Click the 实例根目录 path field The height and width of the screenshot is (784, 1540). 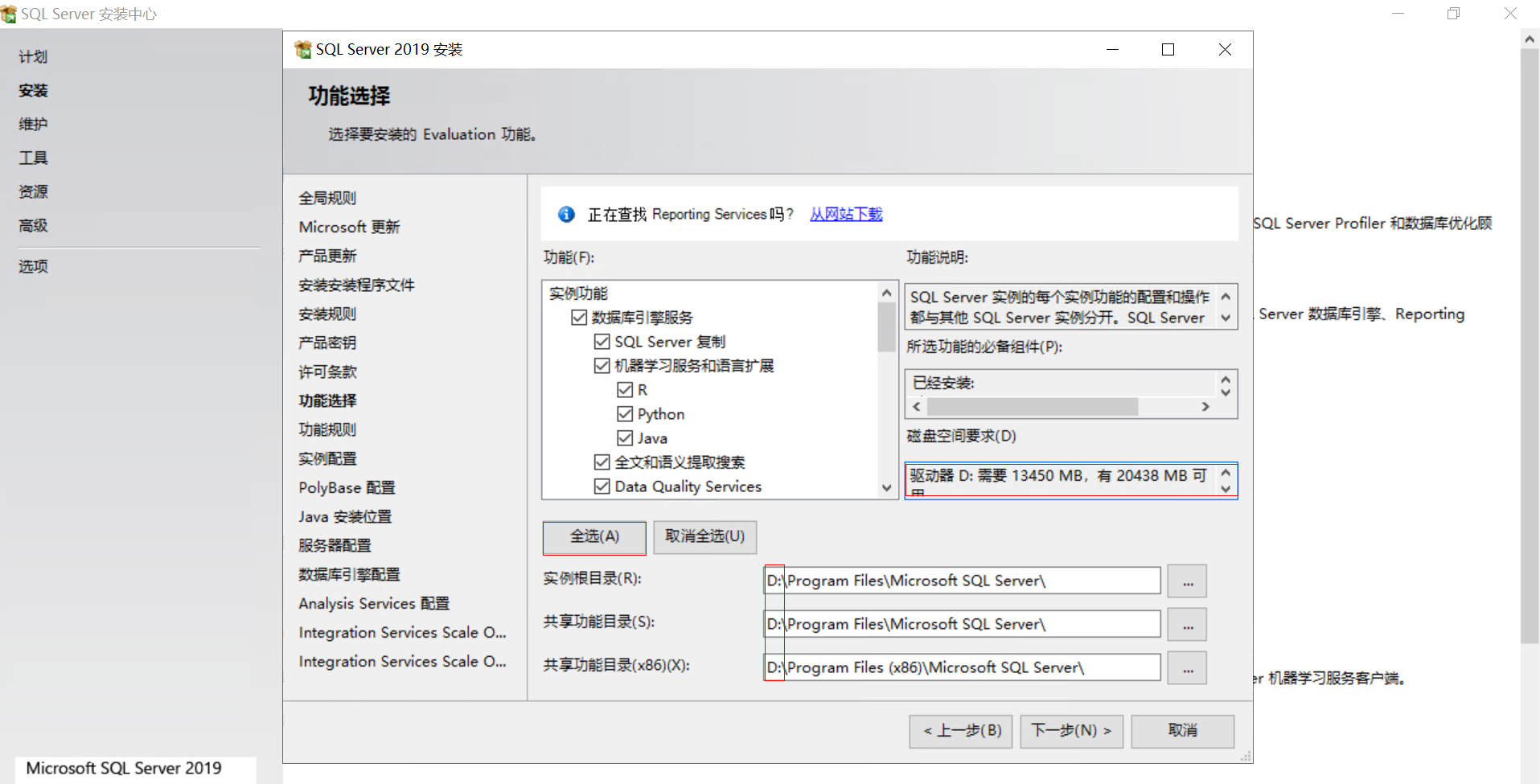click(x=962, y=581)
